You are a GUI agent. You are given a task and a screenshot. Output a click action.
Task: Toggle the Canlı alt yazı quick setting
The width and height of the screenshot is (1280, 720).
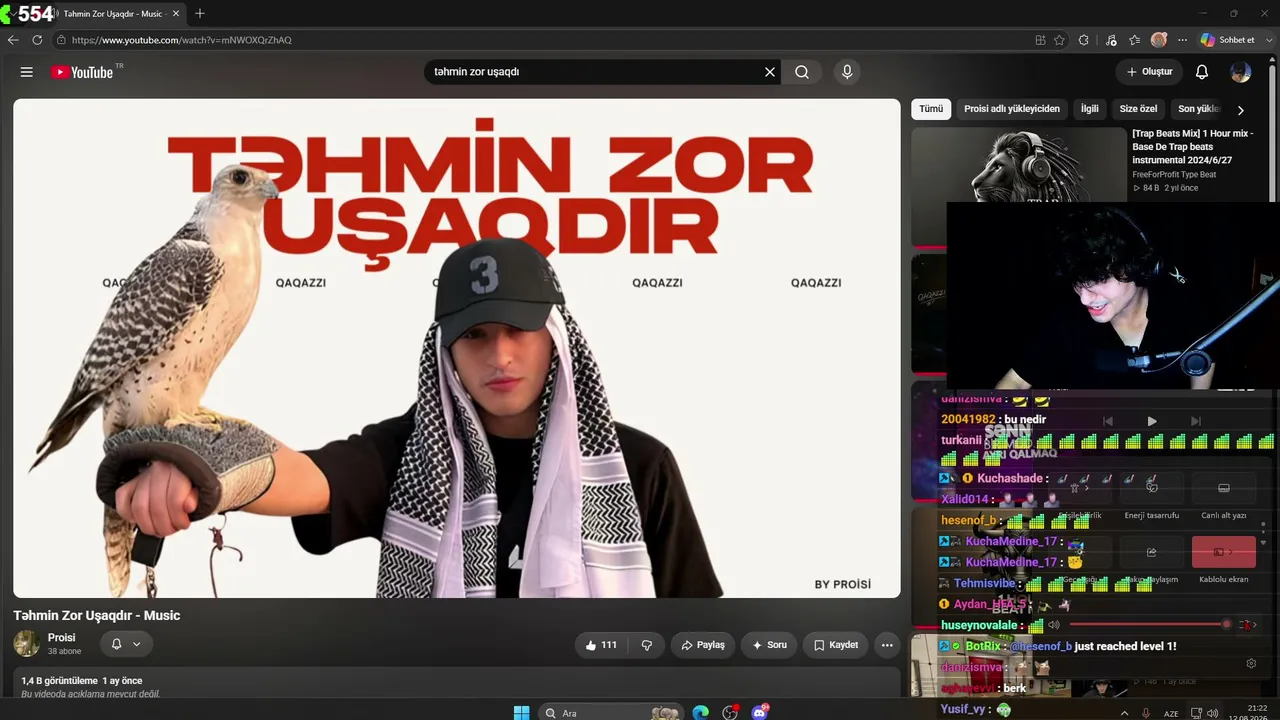(1224, 488)
